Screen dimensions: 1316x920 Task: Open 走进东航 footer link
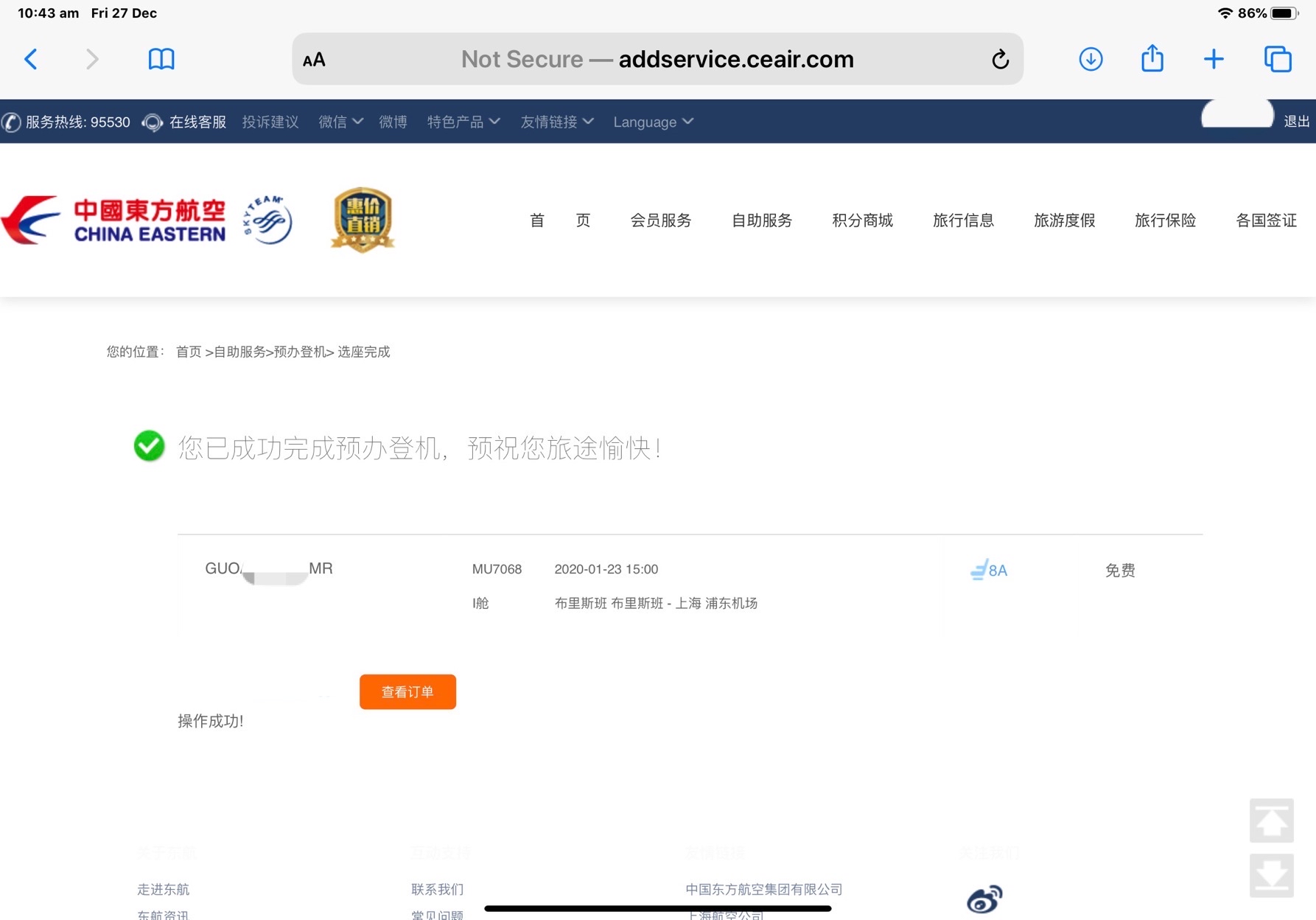click(163, 889)
